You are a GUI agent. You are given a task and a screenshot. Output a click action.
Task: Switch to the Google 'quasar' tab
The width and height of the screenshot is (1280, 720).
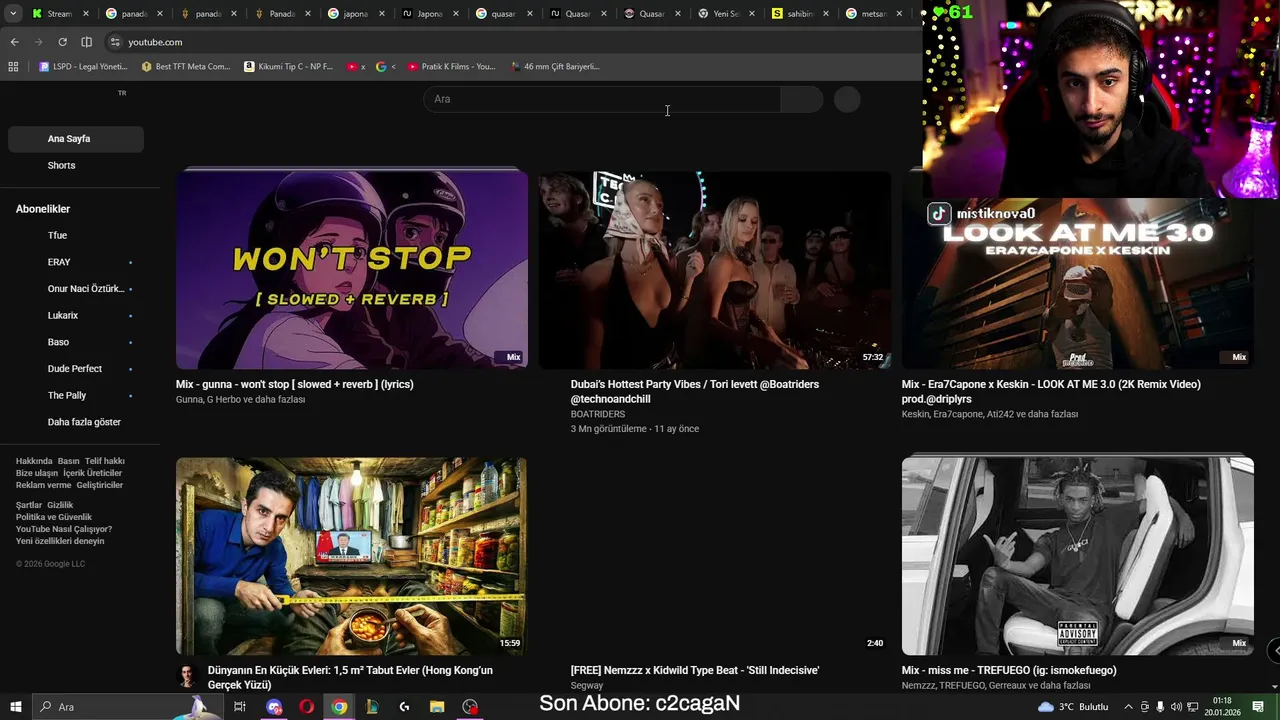[x=505, y=14]
